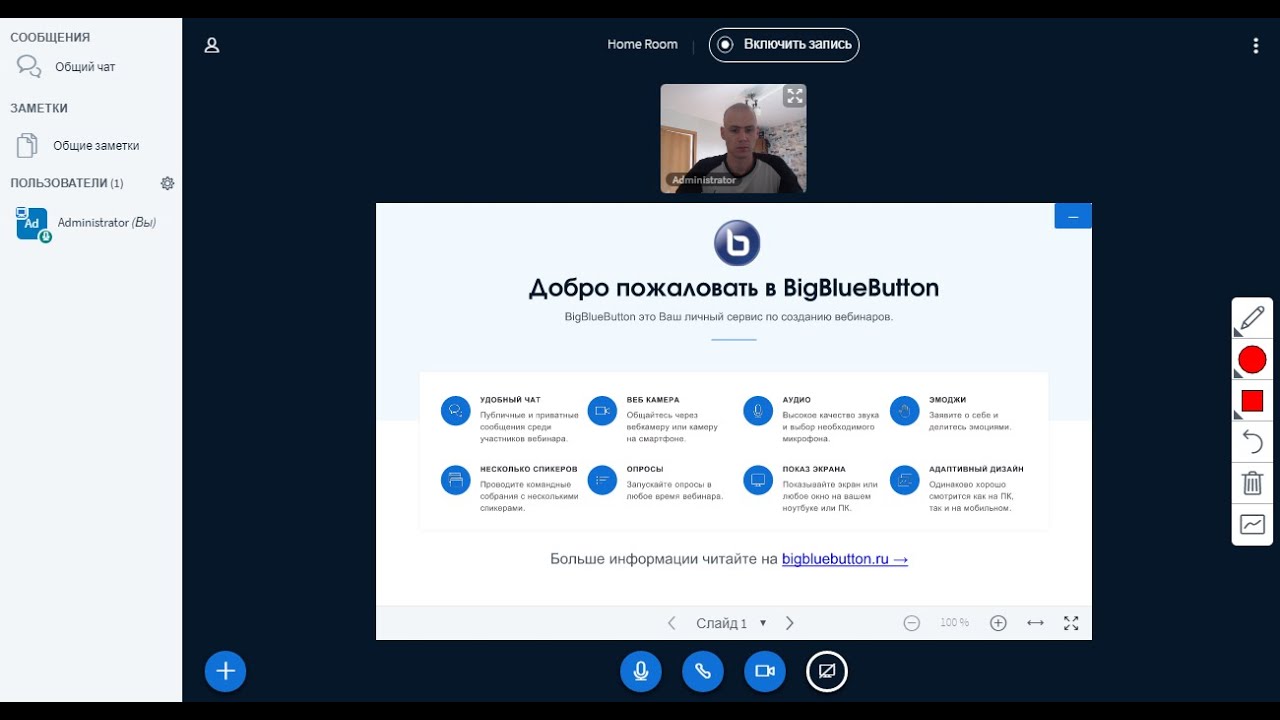Click the СООБЩЕНИЯ section header
Image resolution: width=1280 pixels, height=720 pixels.
50,37
